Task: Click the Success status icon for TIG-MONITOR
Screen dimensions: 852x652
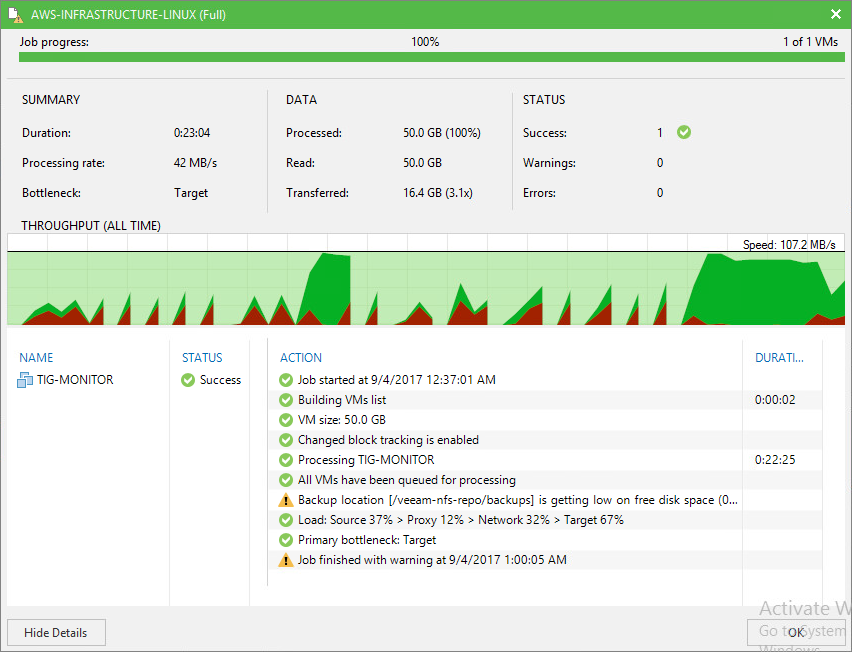Action: click(x=188, y=380)
